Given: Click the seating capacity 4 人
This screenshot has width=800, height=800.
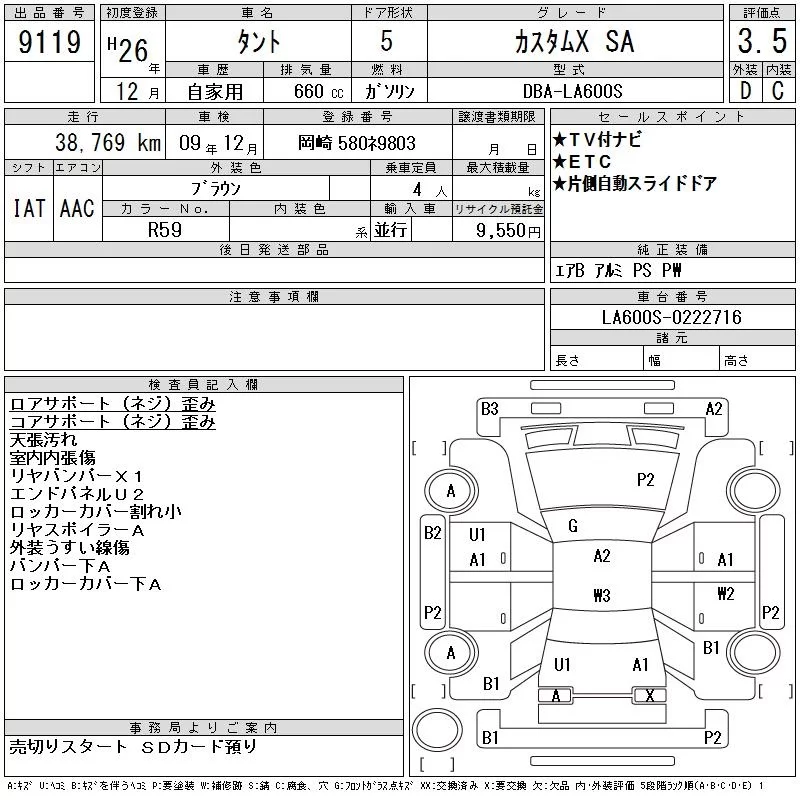Looking at the screenshot, I should coord(430,190).
